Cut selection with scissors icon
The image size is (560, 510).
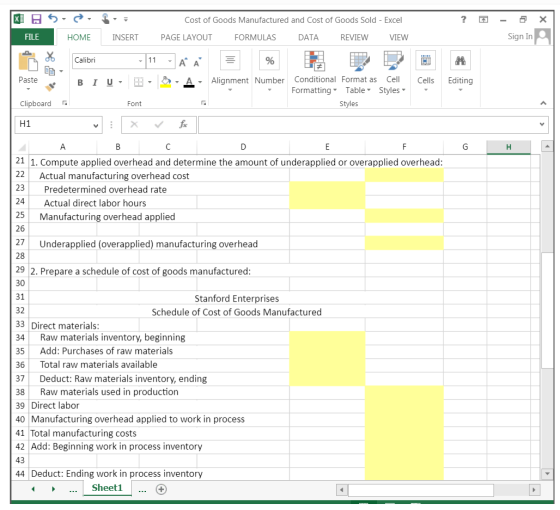click(50, 56)
